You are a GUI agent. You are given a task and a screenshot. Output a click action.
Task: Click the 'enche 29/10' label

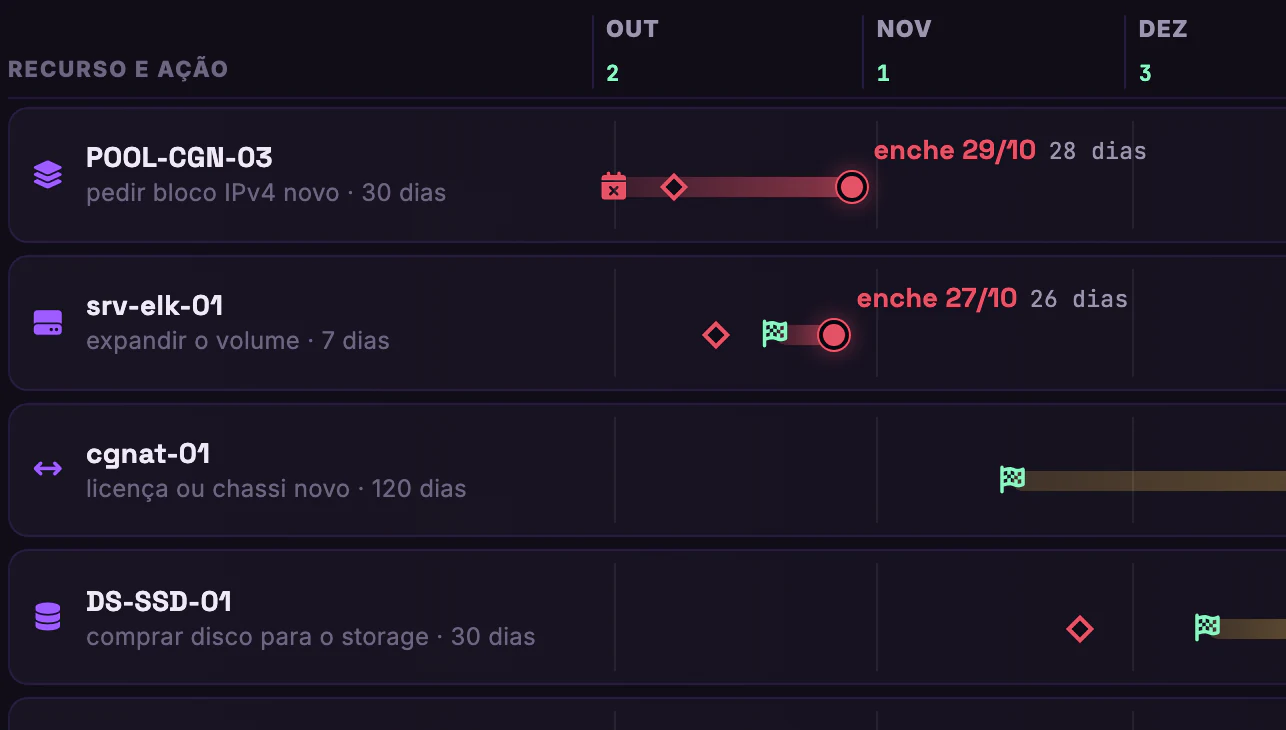tap(955, 150)
